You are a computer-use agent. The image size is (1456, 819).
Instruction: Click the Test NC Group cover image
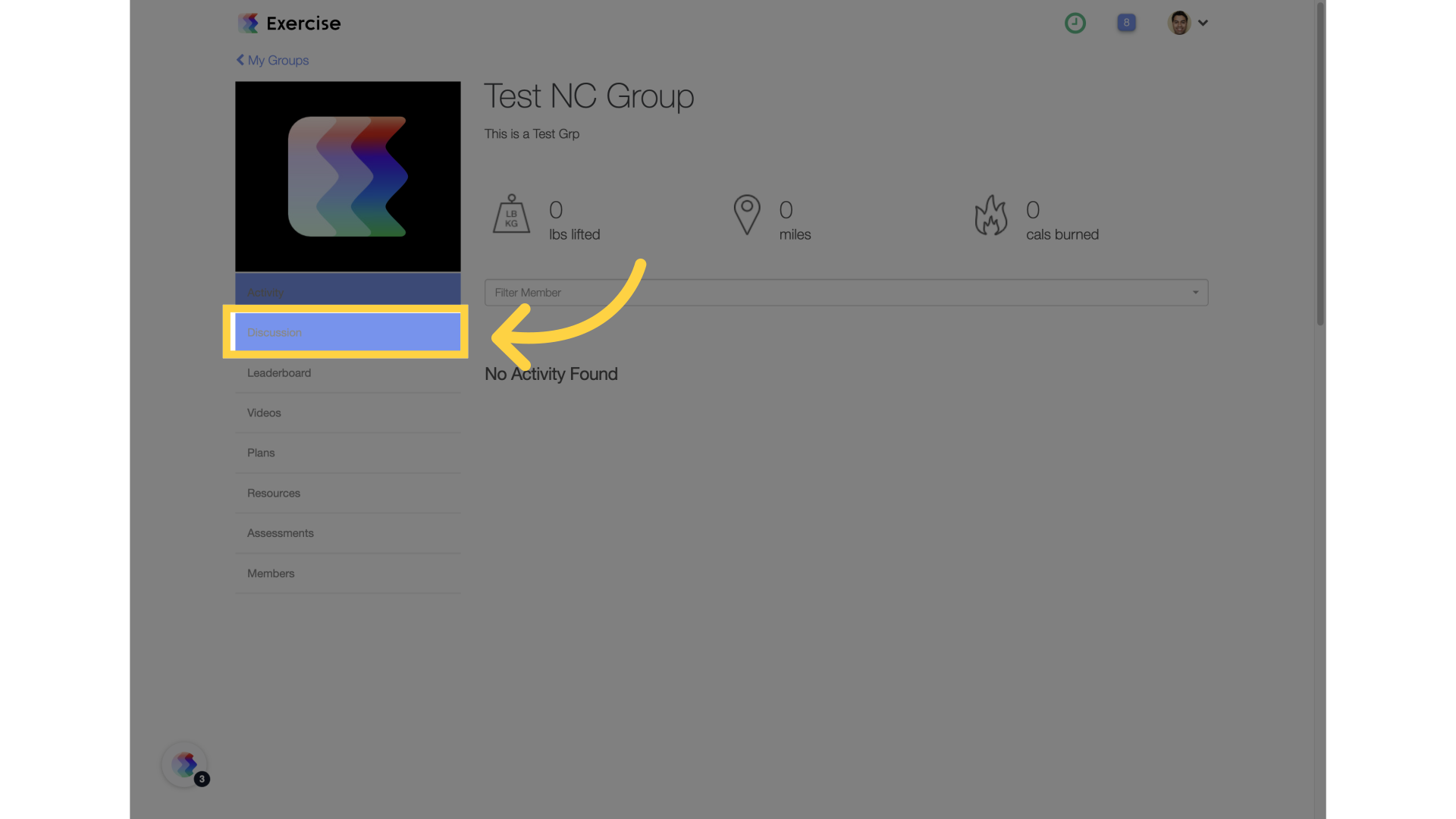coord(348,177)
